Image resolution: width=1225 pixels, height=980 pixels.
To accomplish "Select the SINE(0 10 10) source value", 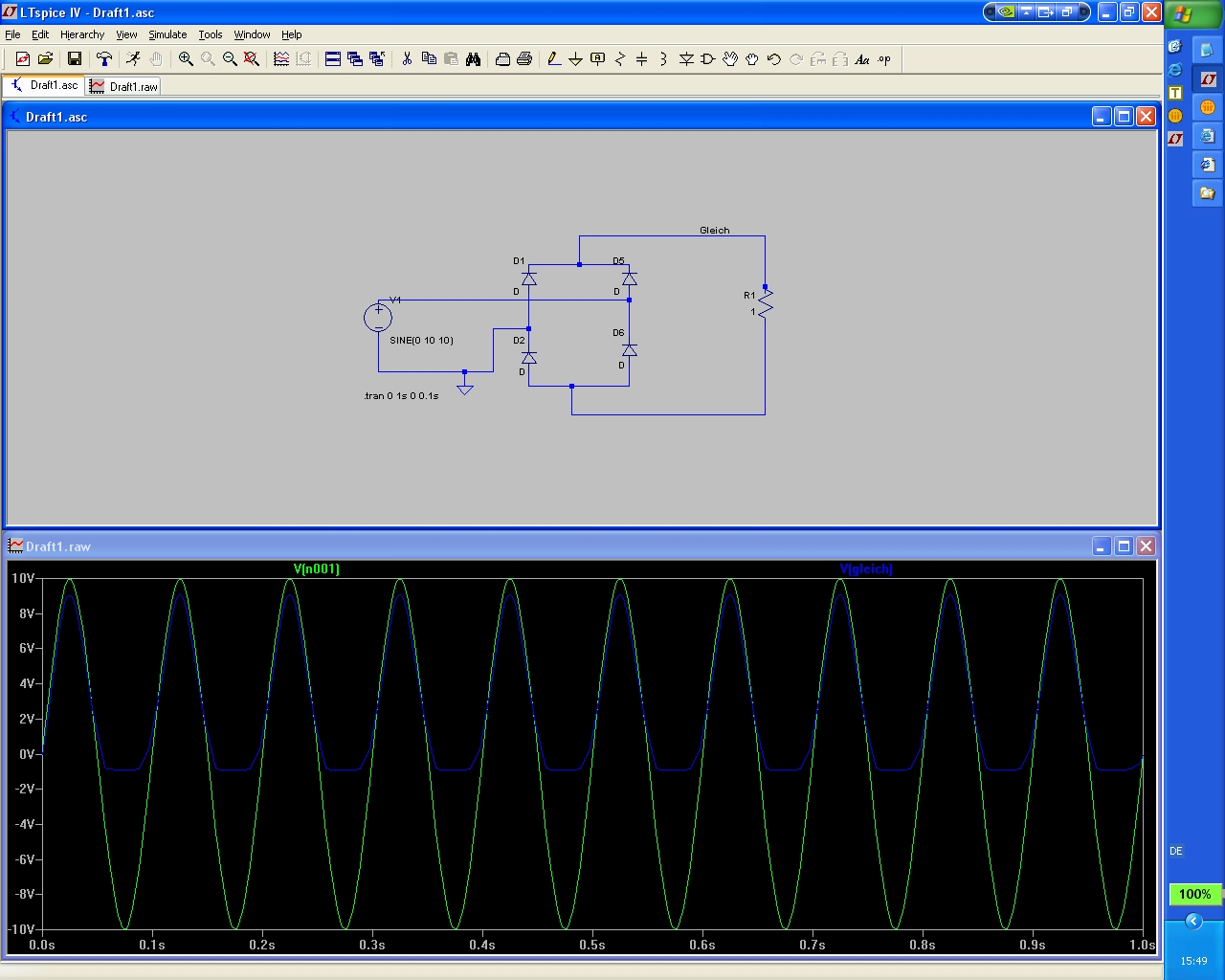I will (421, 340).
